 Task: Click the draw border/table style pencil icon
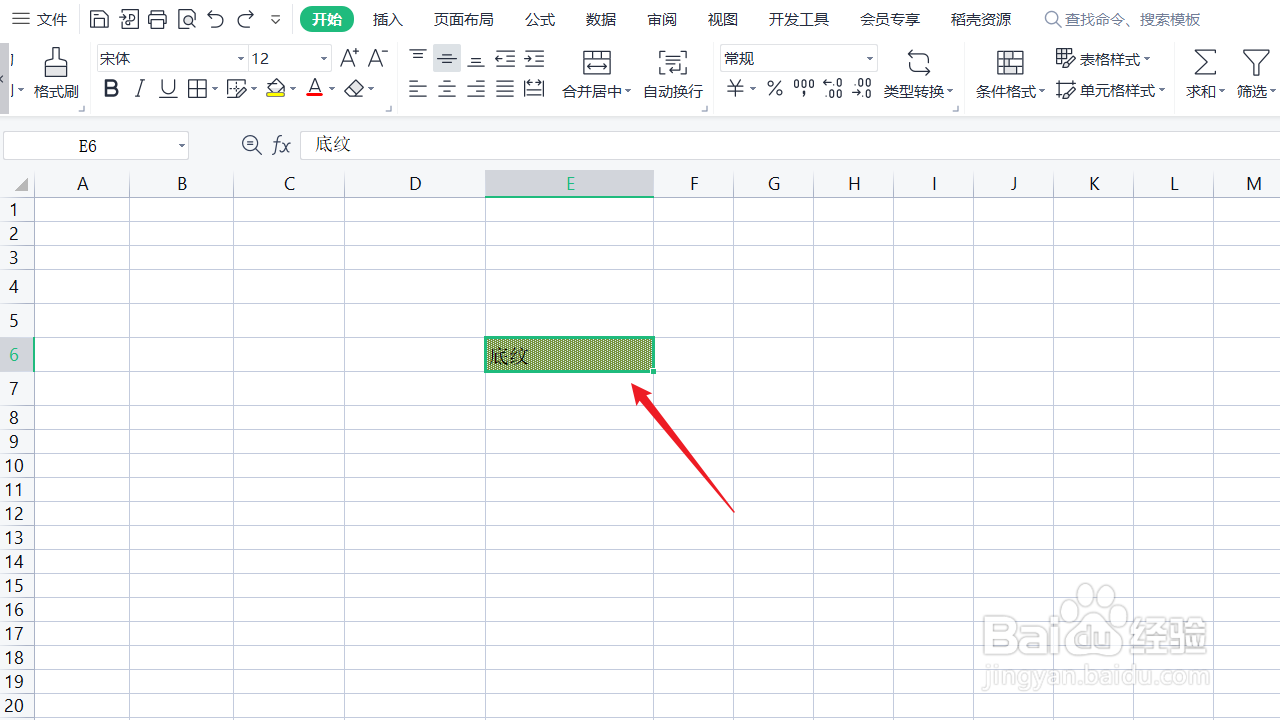[236, 89]
